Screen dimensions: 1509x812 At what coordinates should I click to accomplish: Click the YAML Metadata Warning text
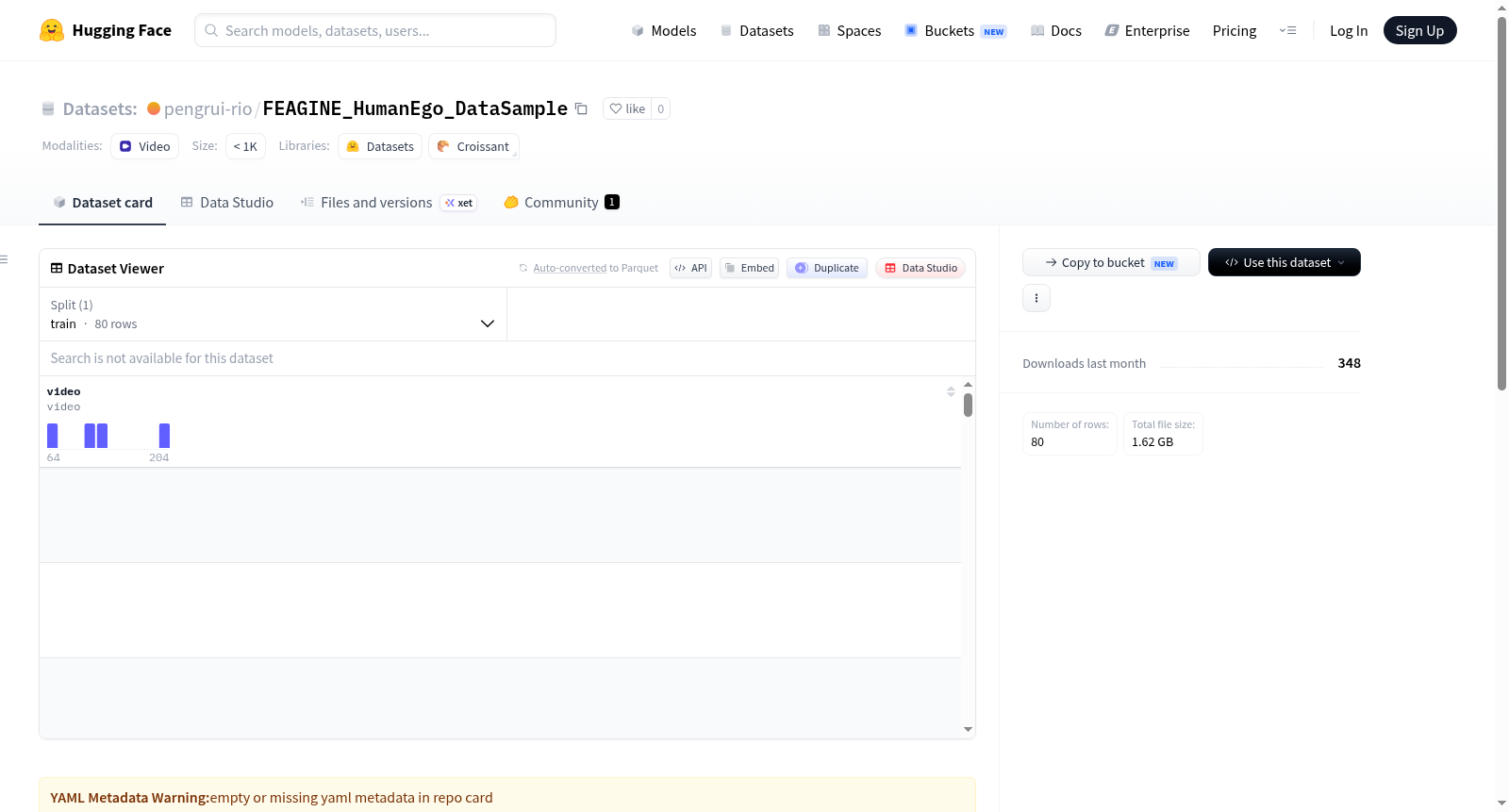coord(129,798)
